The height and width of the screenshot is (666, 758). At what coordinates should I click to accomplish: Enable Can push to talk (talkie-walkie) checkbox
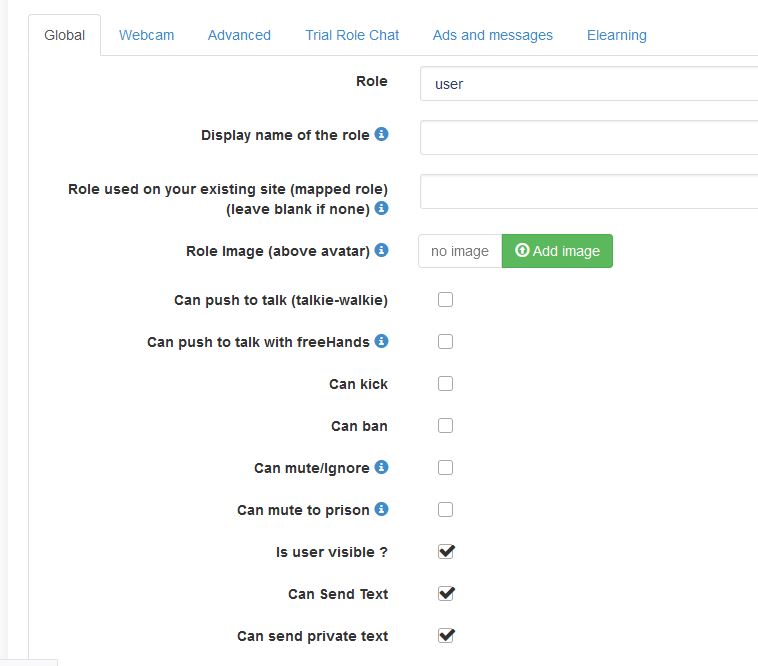coord(446,299)
